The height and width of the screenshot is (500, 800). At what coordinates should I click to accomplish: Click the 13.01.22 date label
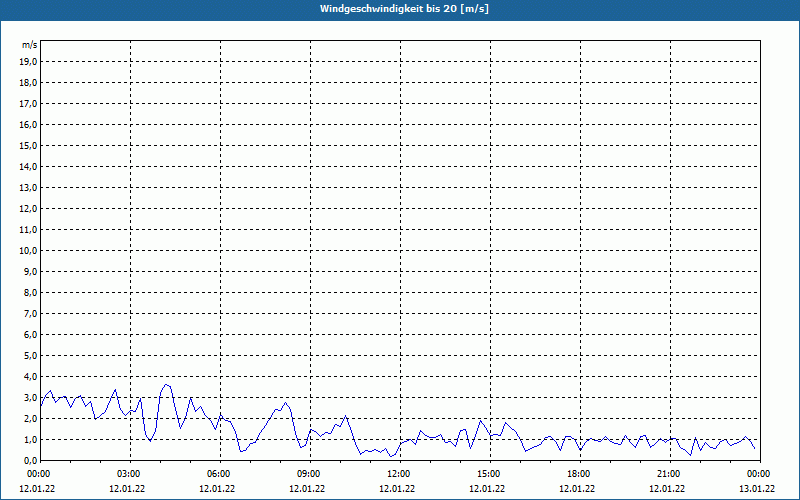click(x=757, y=489)
